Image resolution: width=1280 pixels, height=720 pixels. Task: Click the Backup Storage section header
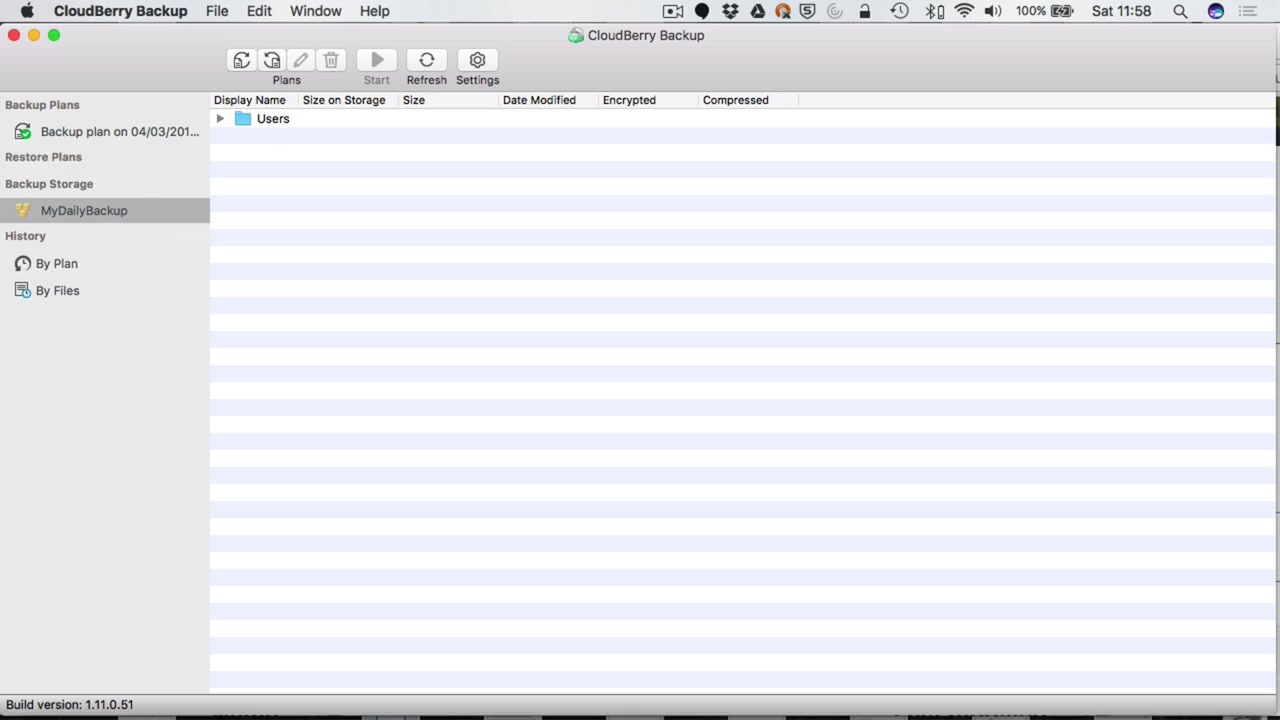[x=49, y=184]
